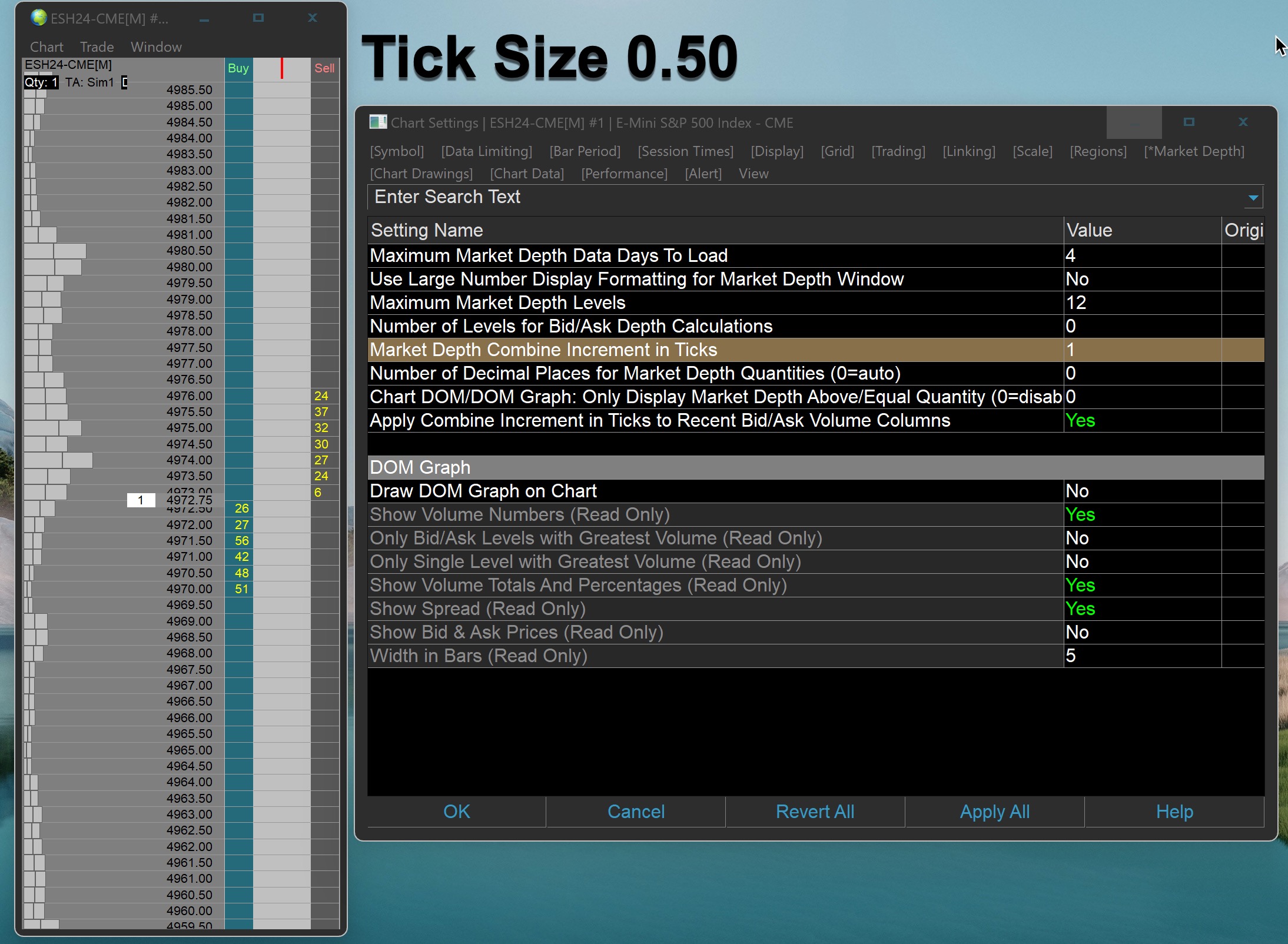Open the Qty: 1 order quantity selector
This screenshot has width=1288, height=944.
[x=41, y=82]
